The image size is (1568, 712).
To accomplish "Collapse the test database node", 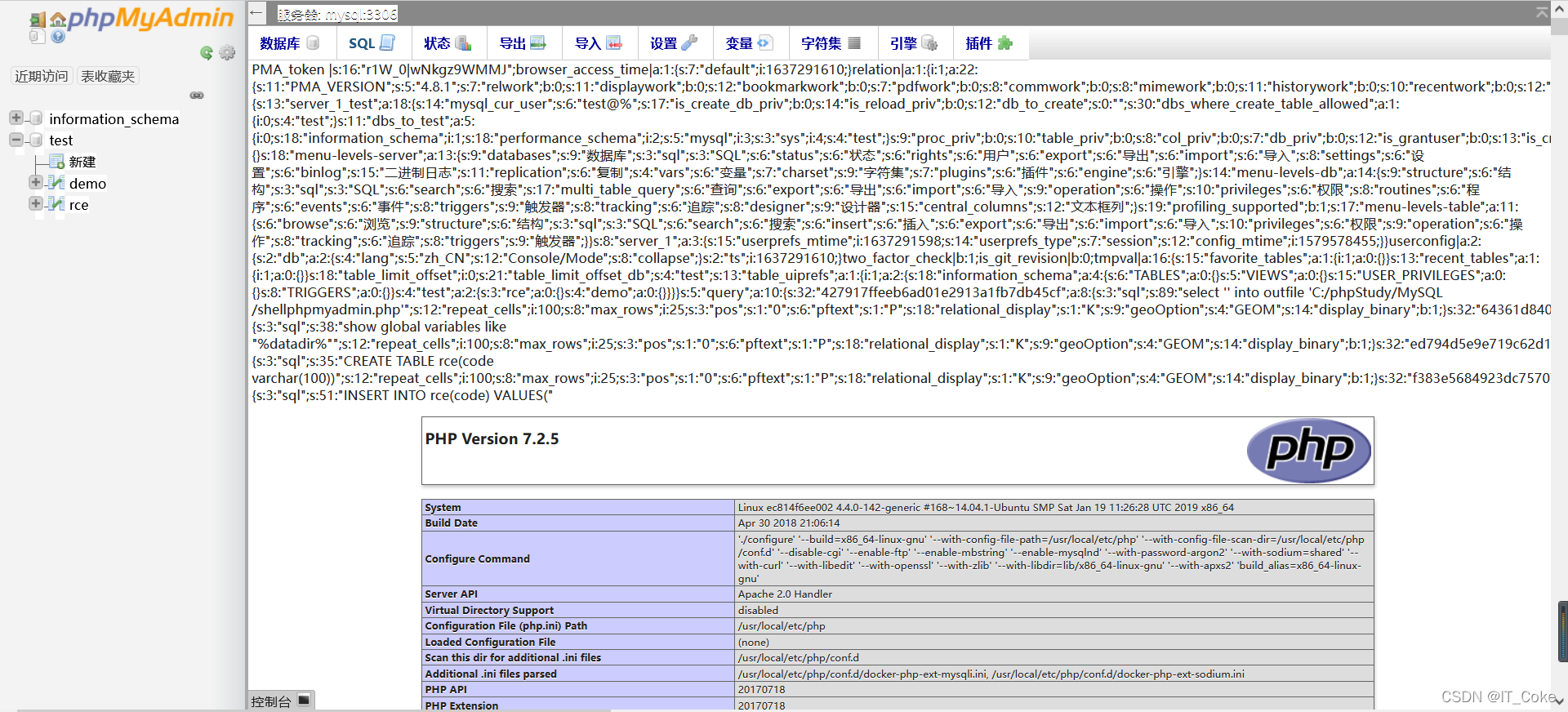I will [x=16, y=140].
